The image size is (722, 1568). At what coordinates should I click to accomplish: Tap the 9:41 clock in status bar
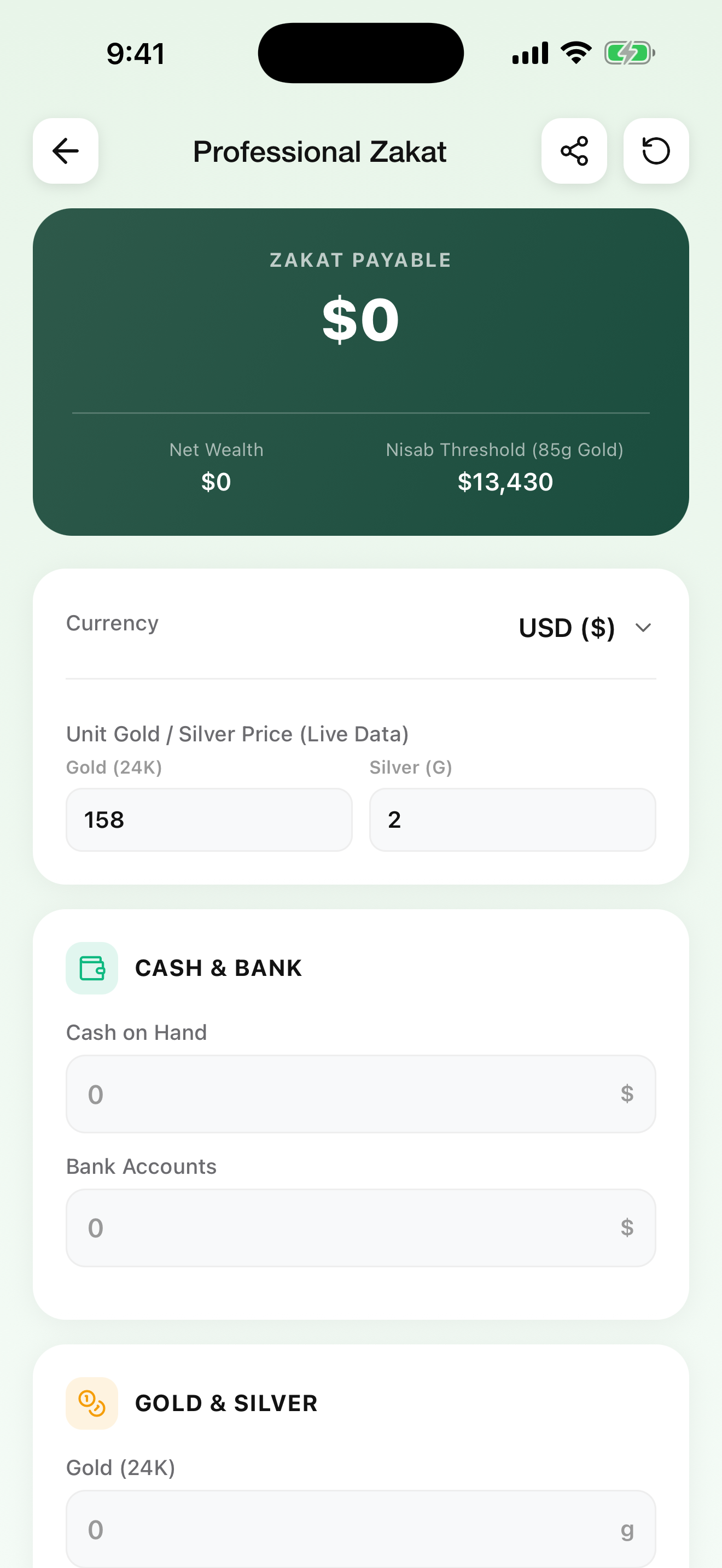click(135, 54)
